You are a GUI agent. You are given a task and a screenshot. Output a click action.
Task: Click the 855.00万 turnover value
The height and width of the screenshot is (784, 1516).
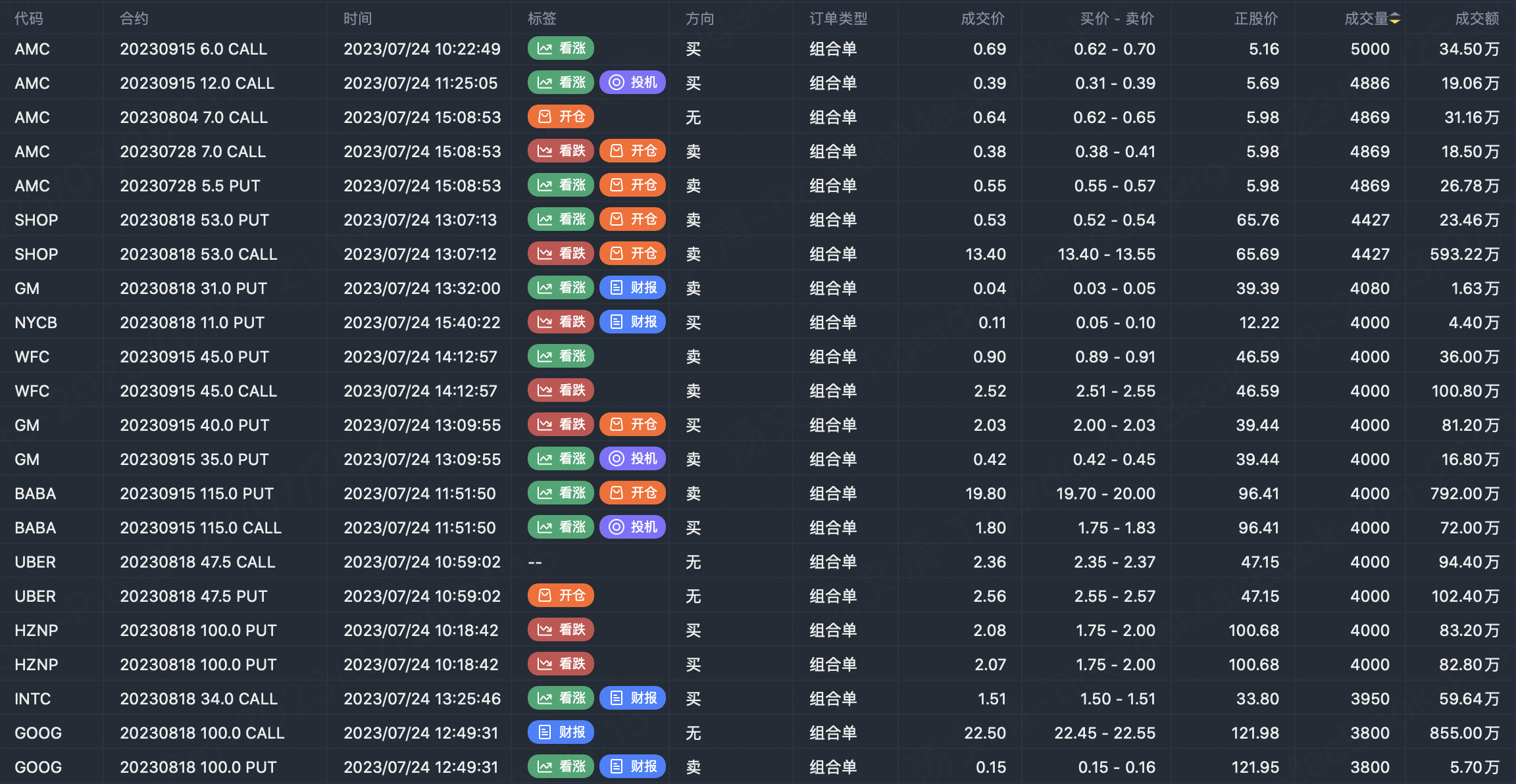[x=1465, y=733]
